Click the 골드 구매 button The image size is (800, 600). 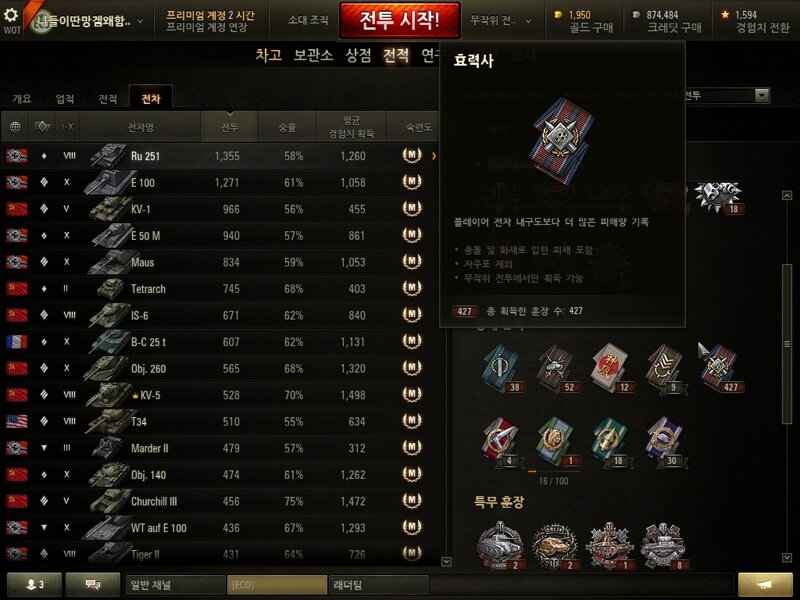(x=591, y=28)
